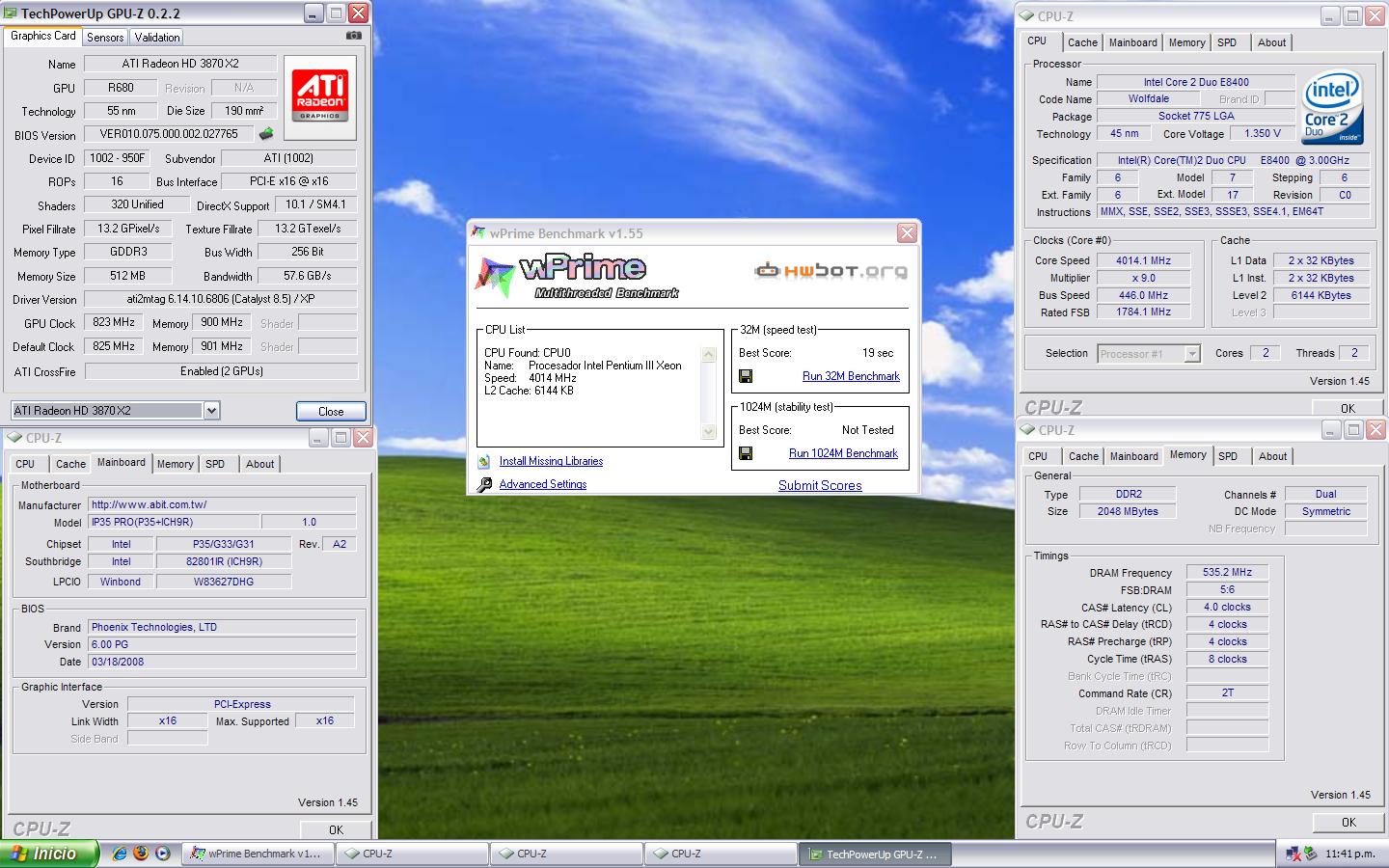
Task: Click the Run 1024M Benchmark link
Action: pos(843,453)
